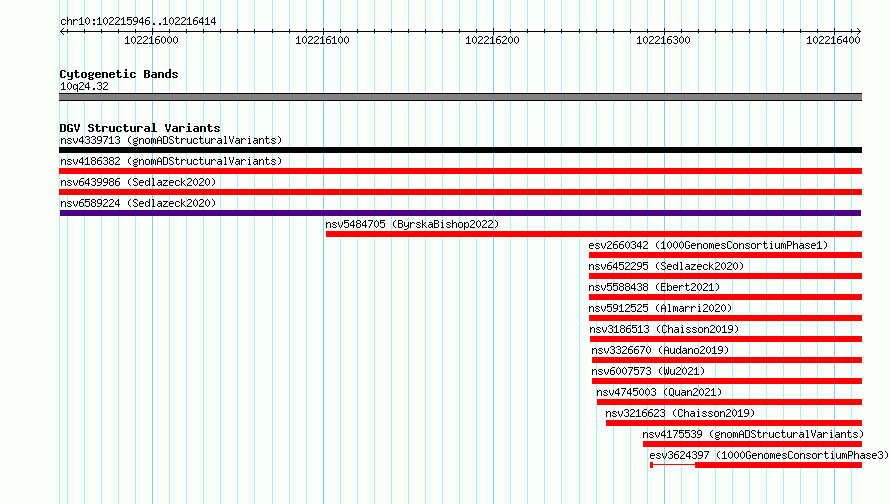This screenshot has width=890, height=504.
Task: Select the Cytogenetic Bands track title
Action: click(119, 74)
